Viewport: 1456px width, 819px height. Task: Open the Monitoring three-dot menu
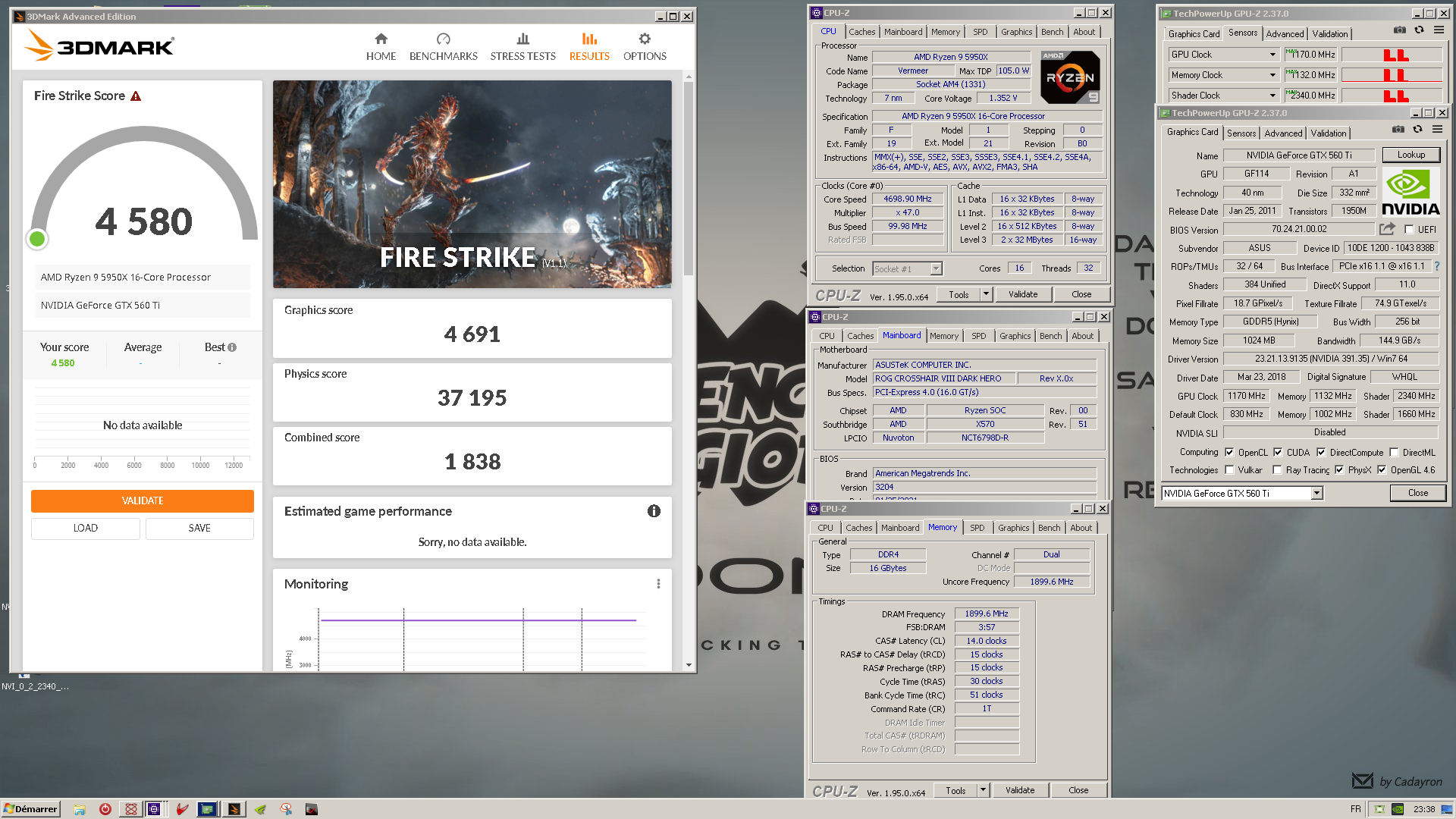(658, 584)
